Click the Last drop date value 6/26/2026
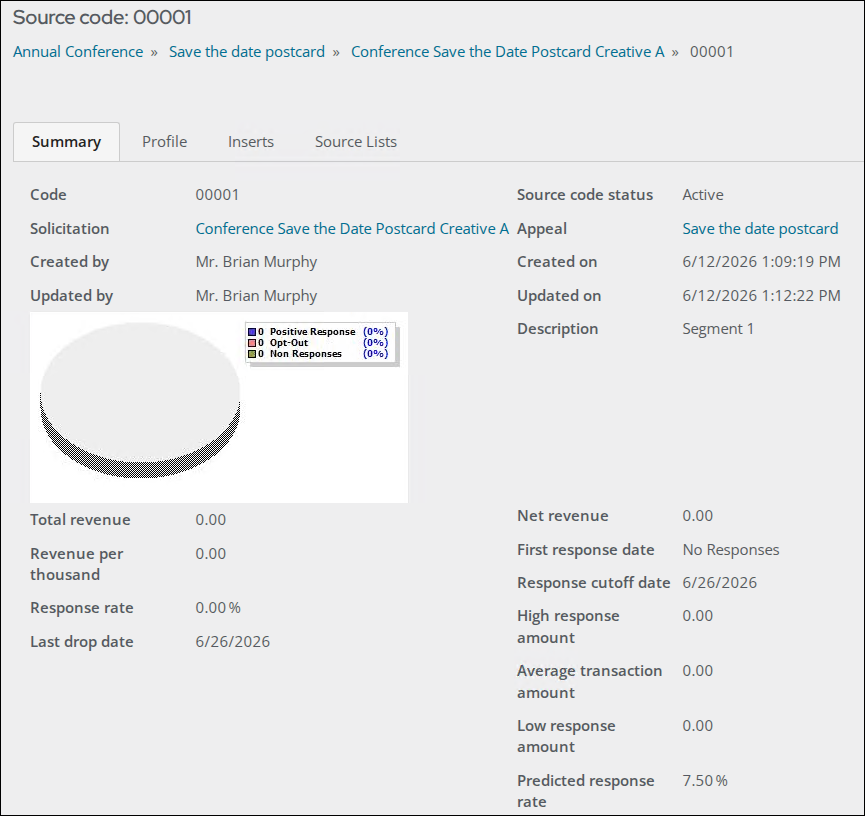The height and width of the screenshot is (816, 865). [x=233, y=642]
